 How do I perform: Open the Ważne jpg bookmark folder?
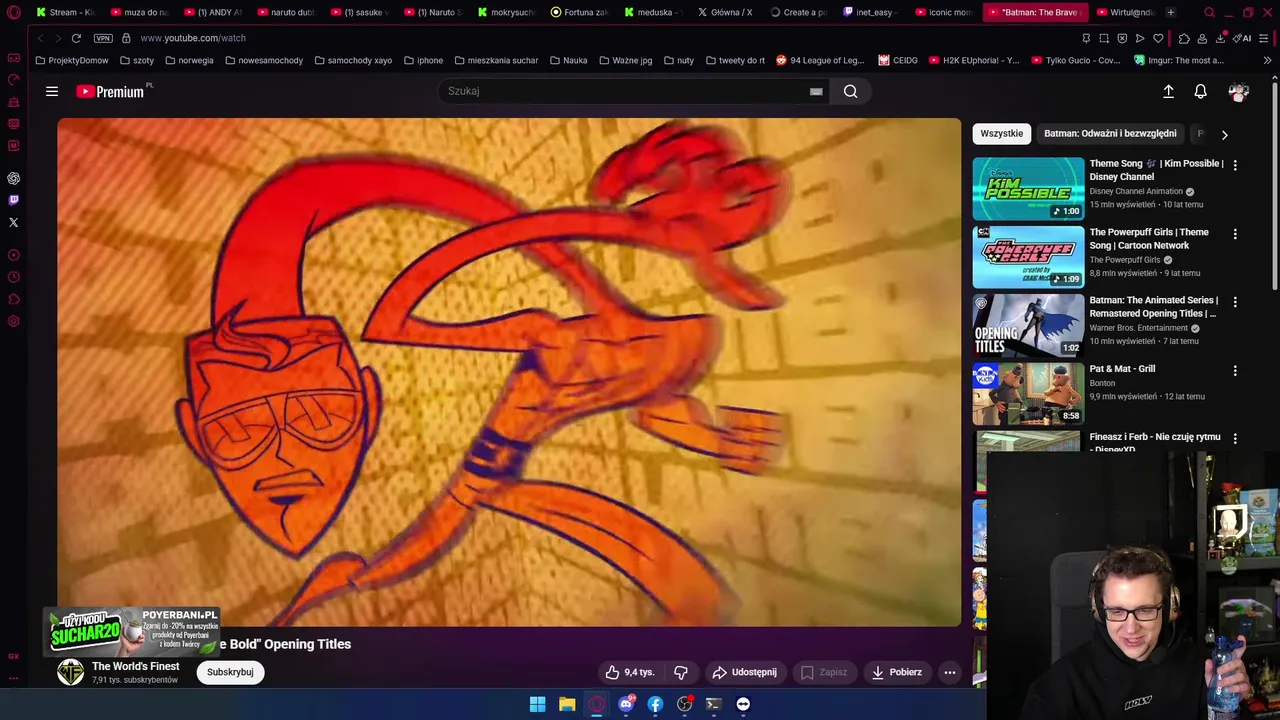[625, 60]
